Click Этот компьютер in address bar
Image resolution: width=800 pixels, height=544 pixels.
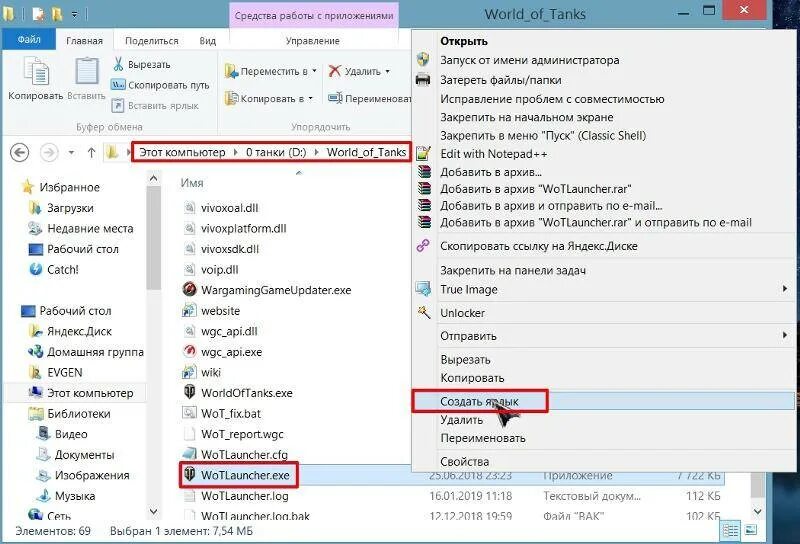pos(182,152)
